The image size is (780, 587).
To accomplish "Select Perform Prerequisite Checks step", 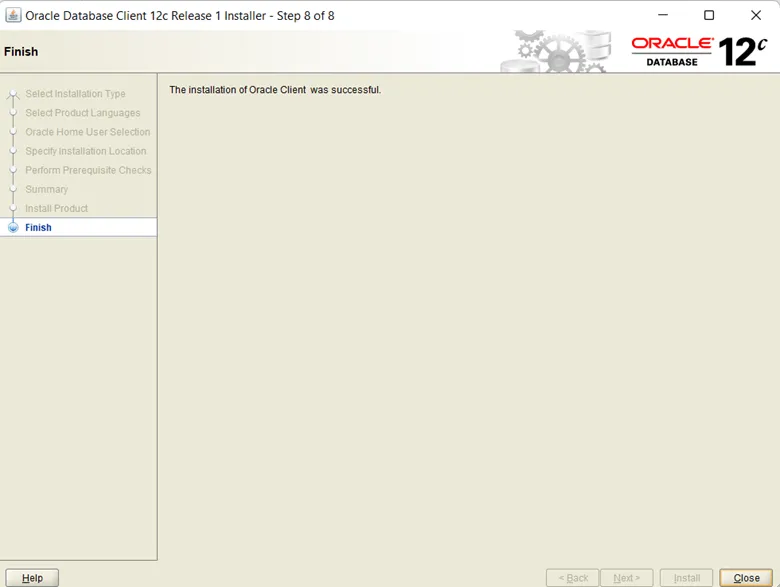I will tap(88, 170).
